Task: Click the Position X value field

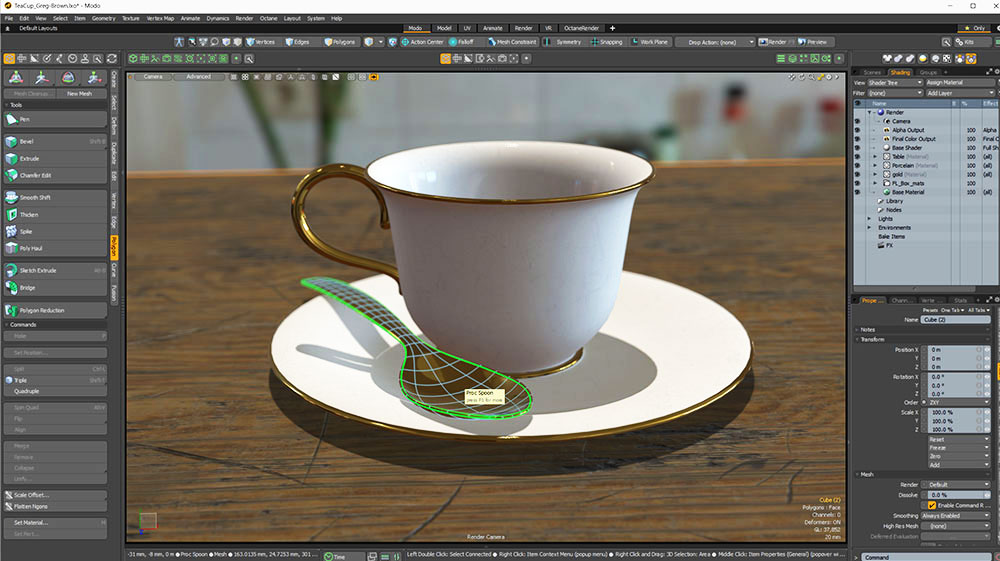Action: pos(954,350)
